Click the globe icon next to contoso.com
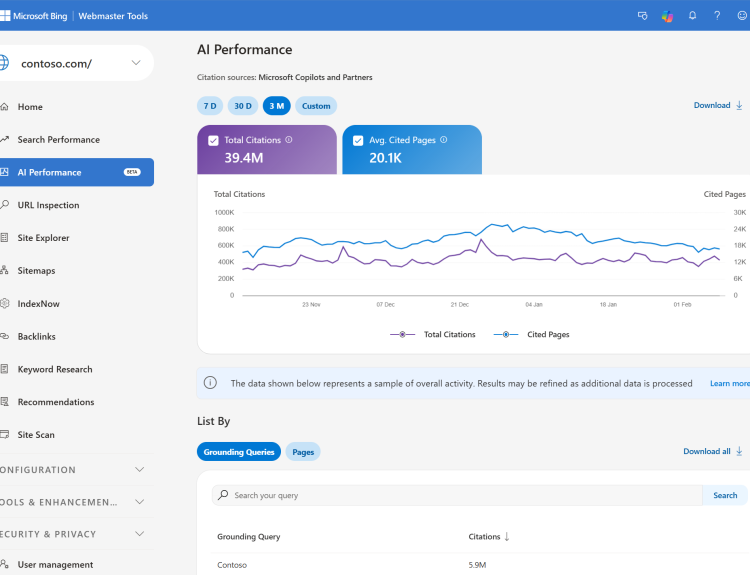 tap(5, 63)
